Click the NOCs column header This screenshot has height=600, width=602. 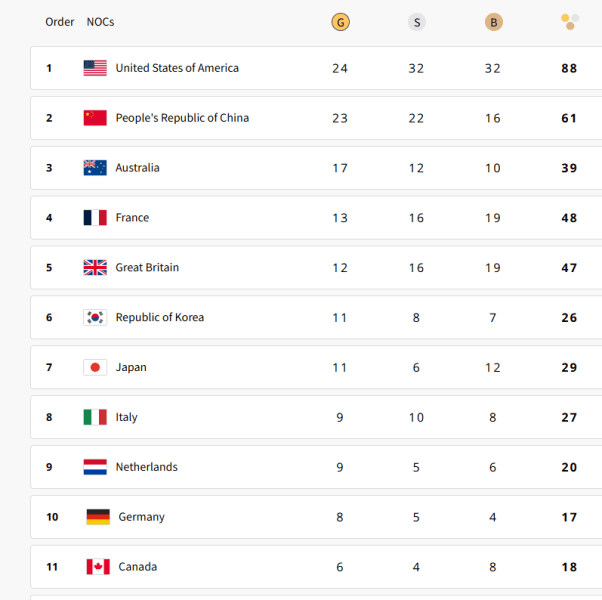click(x=100, y=22)
